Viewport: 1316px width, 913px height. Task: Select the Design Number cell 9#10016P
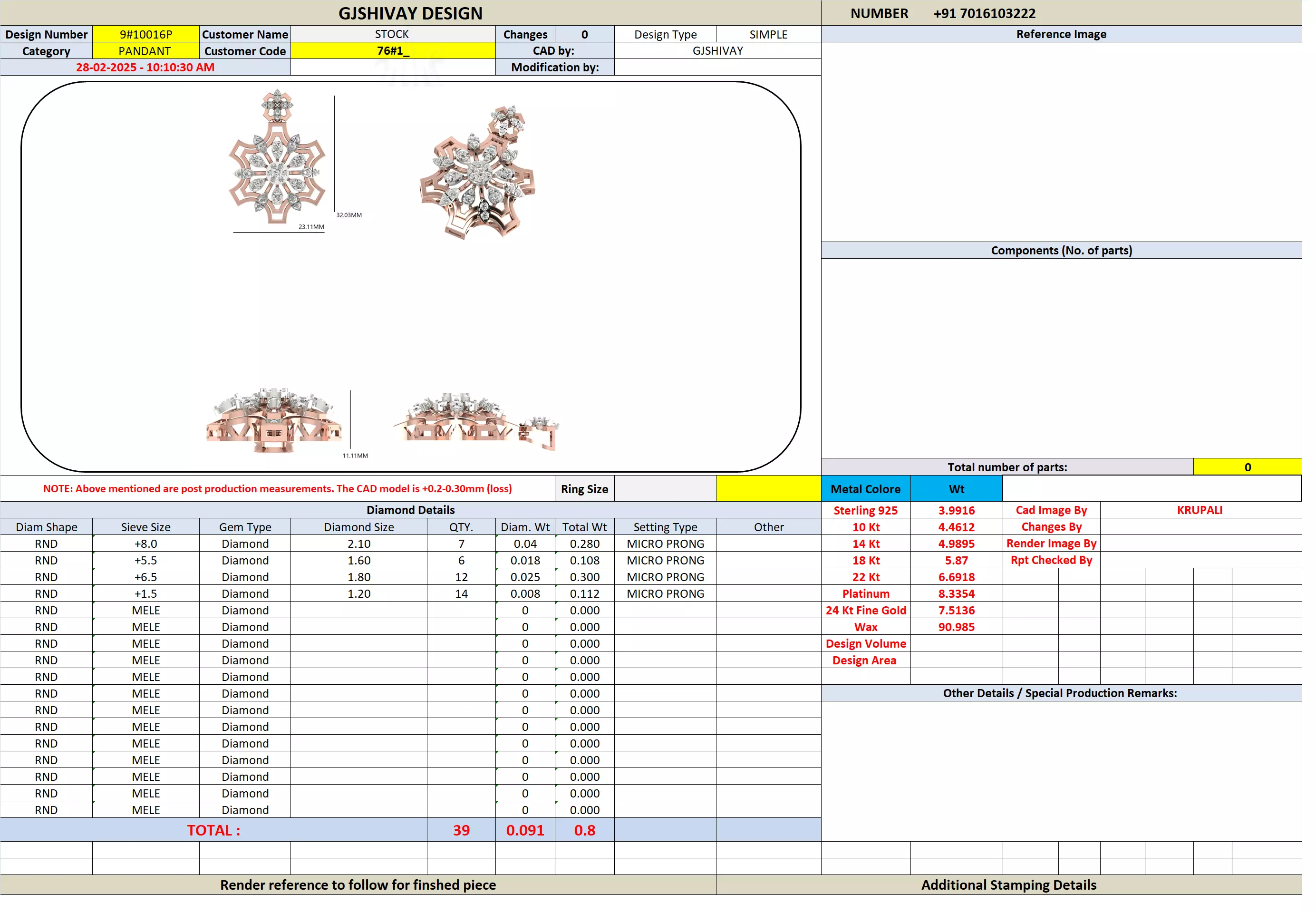point(145,34)
